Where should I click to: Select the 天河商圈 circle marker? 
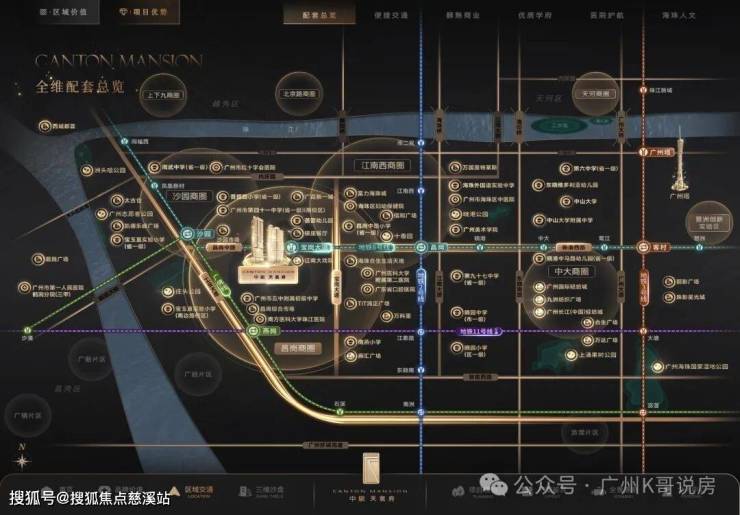tap(598, 94)
